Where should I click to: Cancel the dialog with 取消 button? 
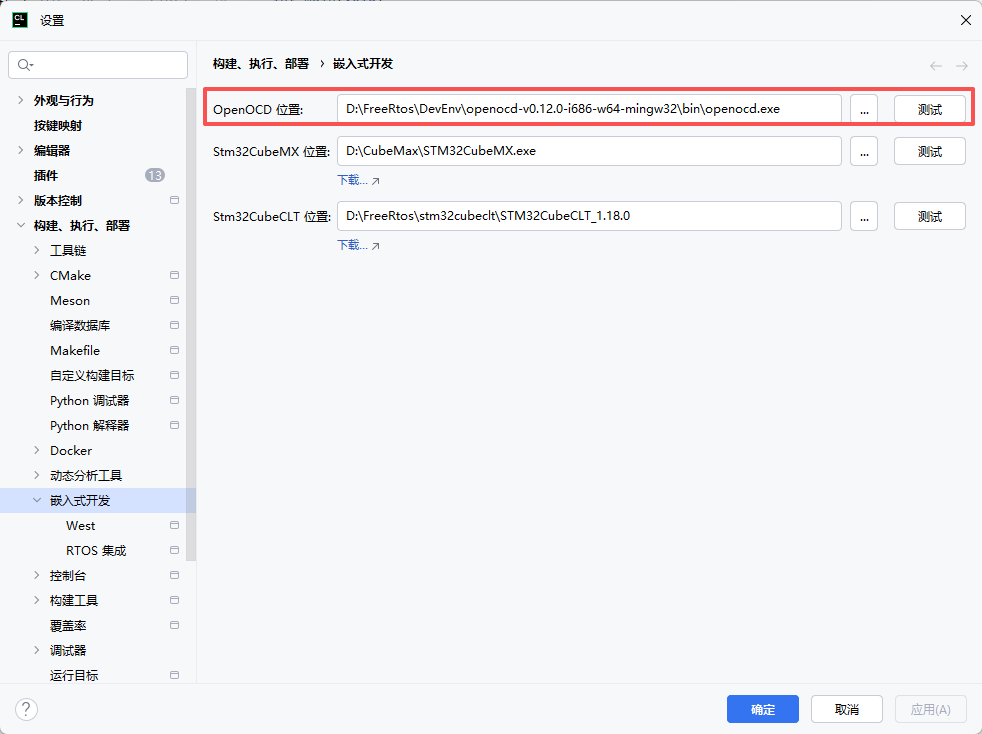tap(847, 709)
